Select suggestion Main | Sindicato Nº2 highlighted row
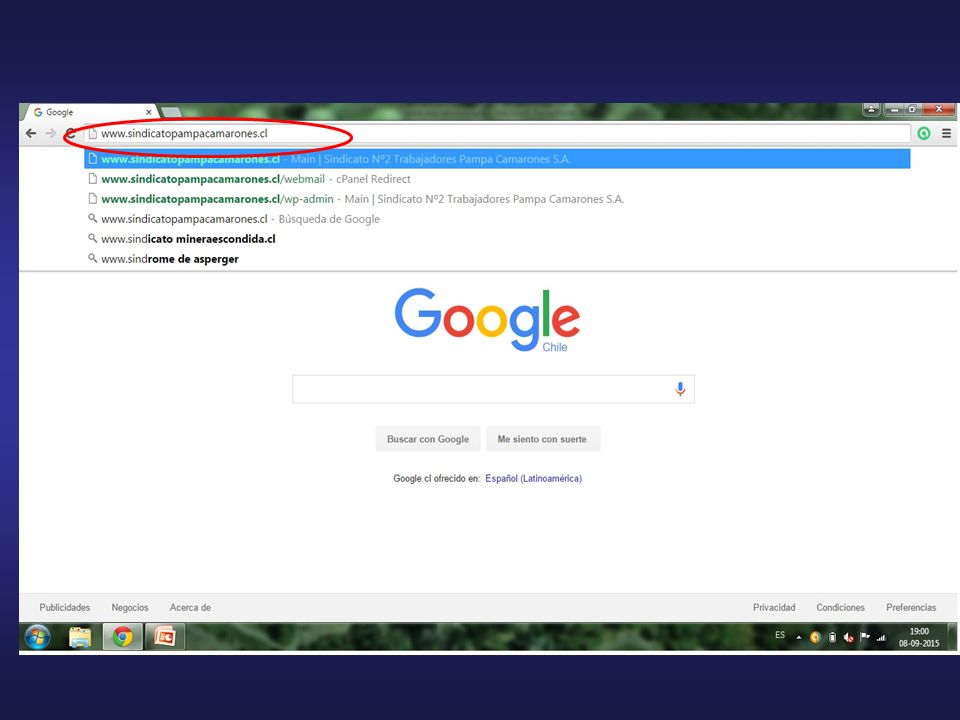Image resolution: width=960 pixels, height=720 pixels. 497,159
